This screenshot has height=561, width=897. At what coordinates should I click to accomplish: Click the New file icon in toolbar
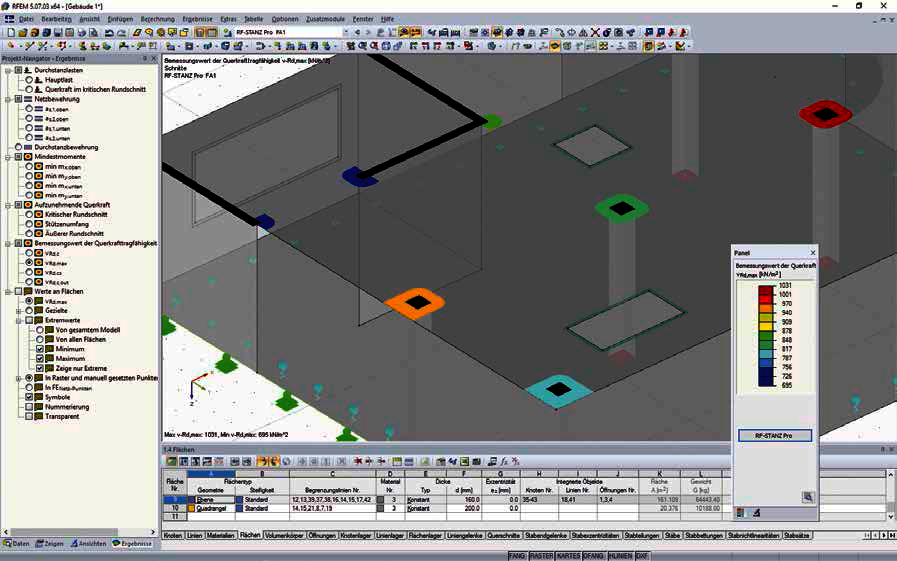point(10,33)
